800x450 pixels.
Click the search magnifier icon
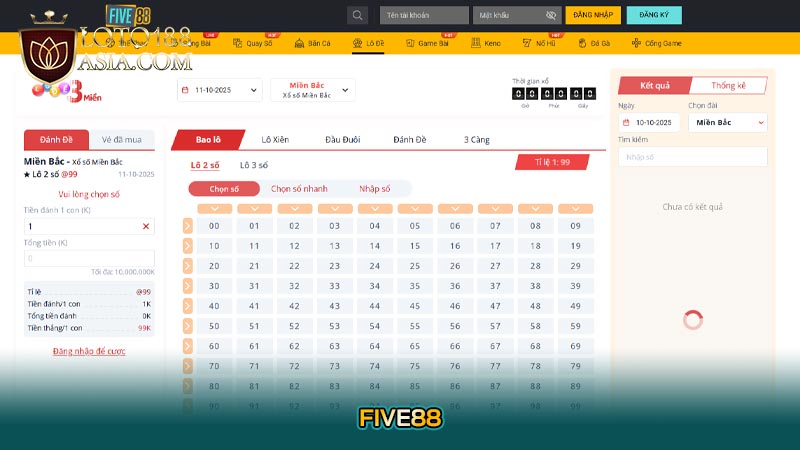pos(358,15)
